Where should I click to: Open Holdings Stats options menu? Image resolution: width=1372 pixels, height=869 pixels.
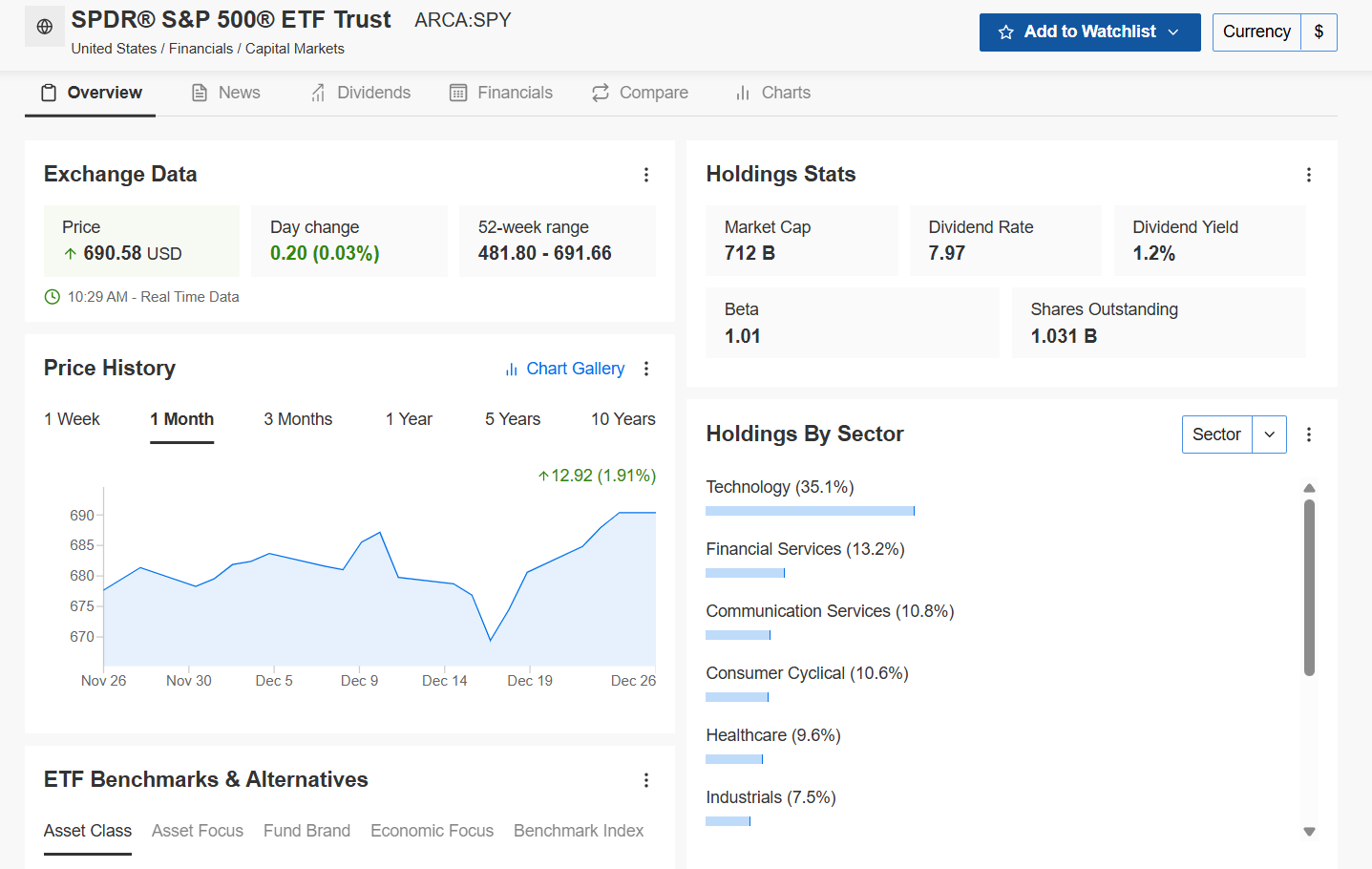(x=1309, y=175)
